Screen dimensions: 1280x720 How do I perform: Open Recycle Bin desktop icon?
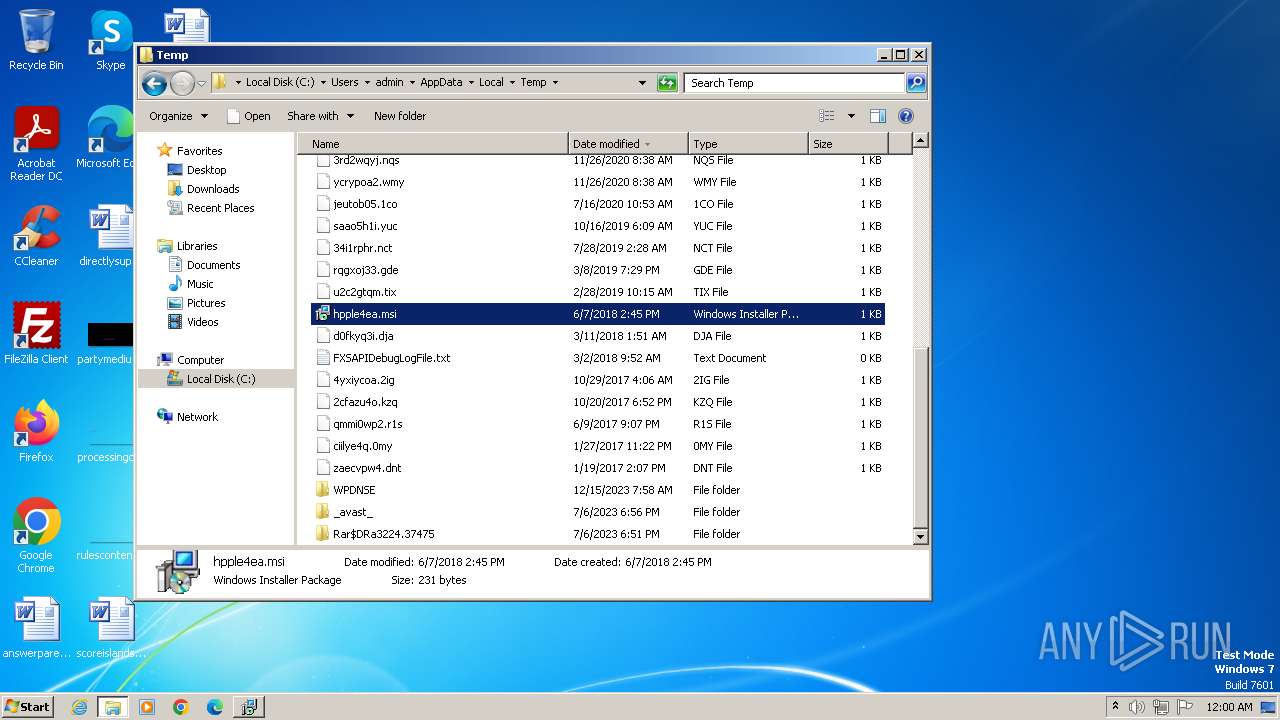36,40
